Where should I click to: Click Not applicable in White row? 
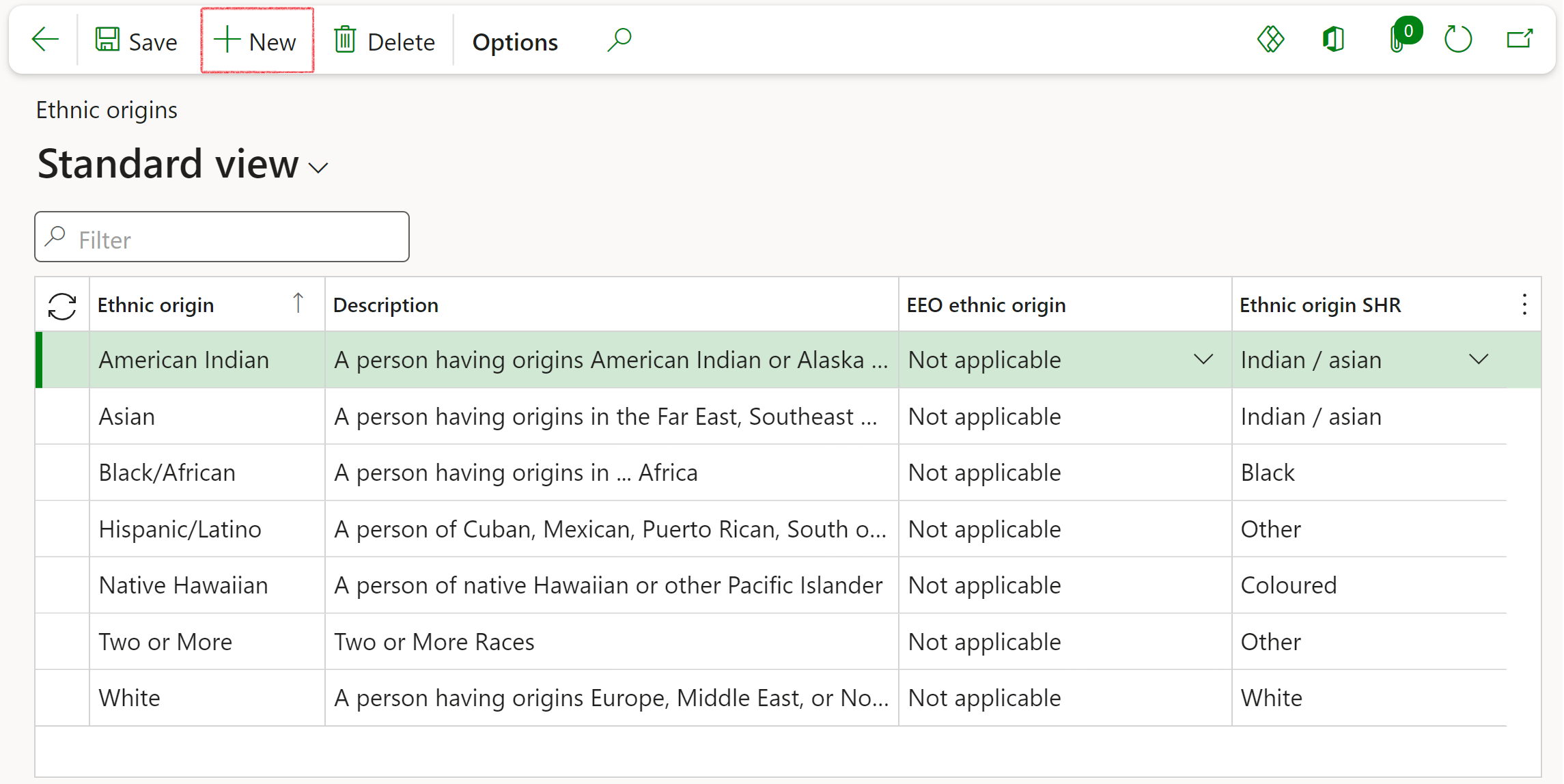pos(1065,698)
